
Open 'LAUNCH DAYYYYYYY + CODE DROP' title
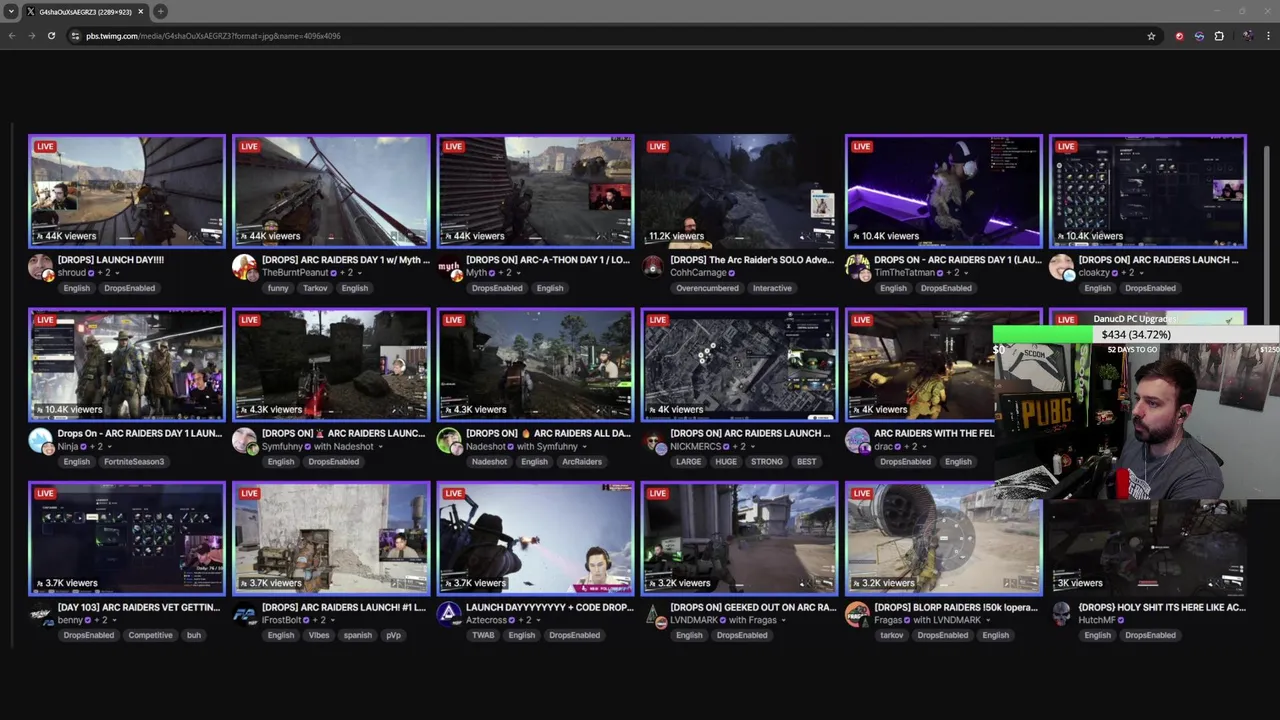click(x=549, y=607)
